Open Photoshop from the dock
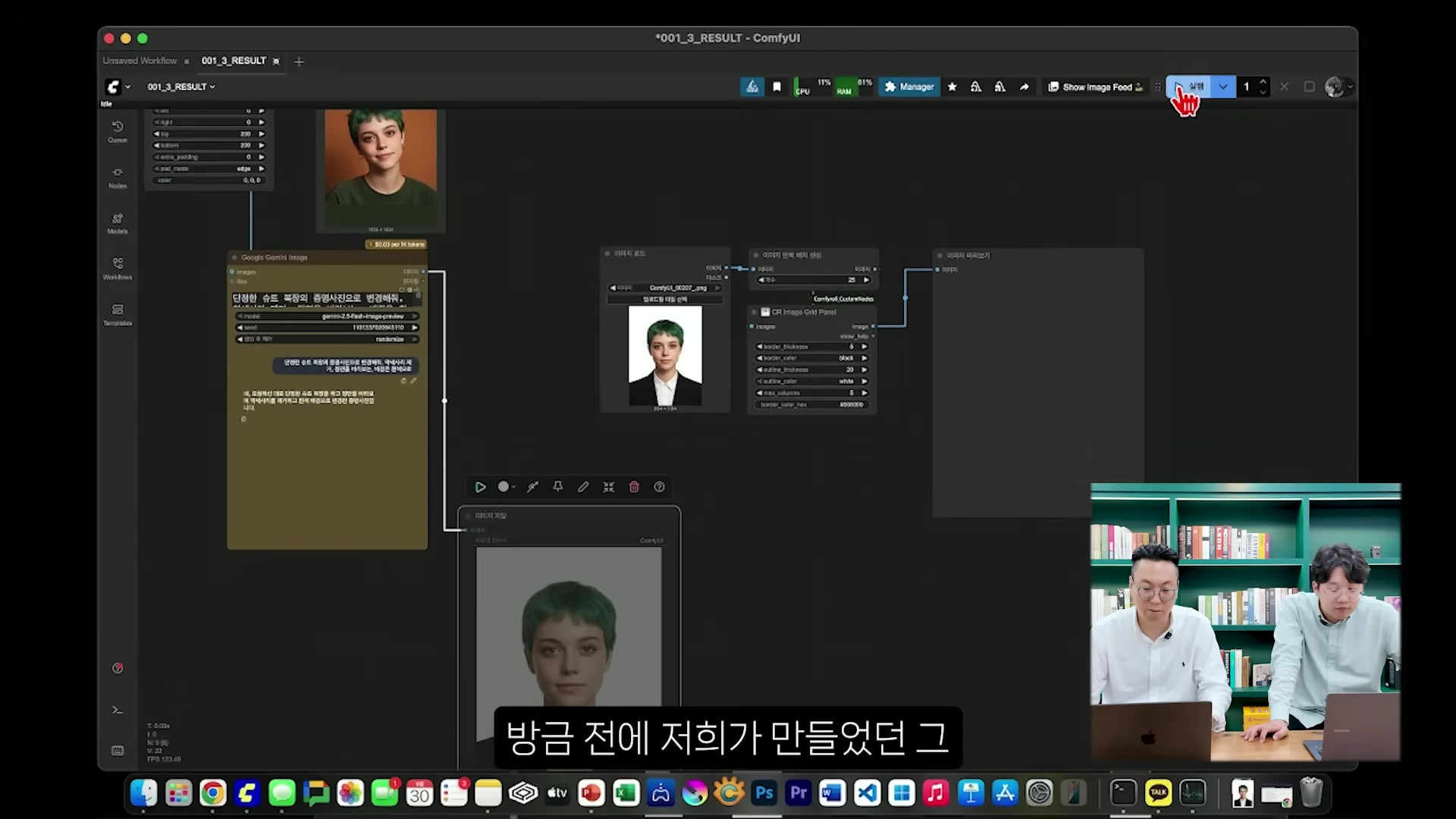1456x819 pixels. (x=764, y=793)
